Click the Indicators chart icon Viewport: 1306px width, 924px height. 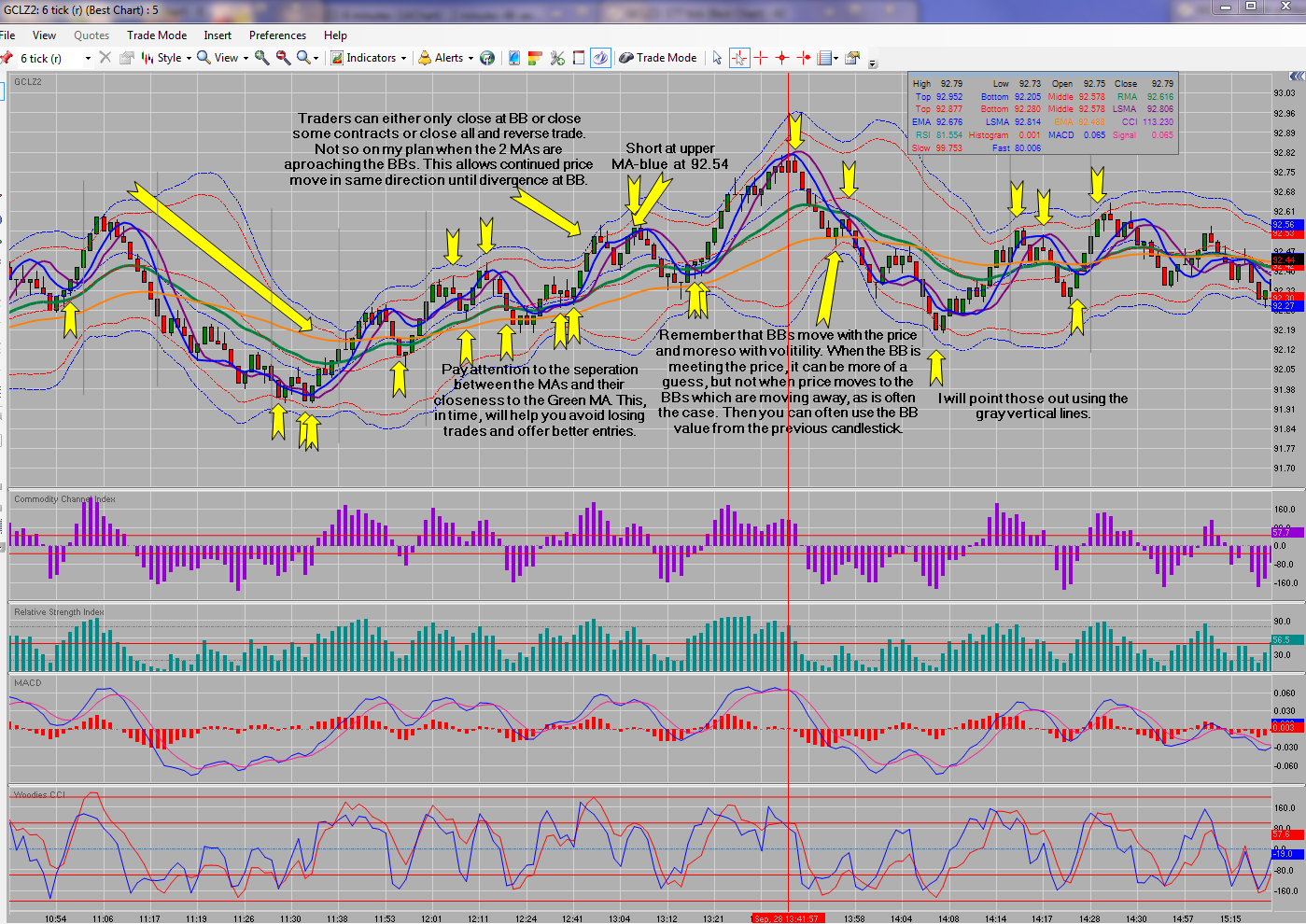pos(337,58)
